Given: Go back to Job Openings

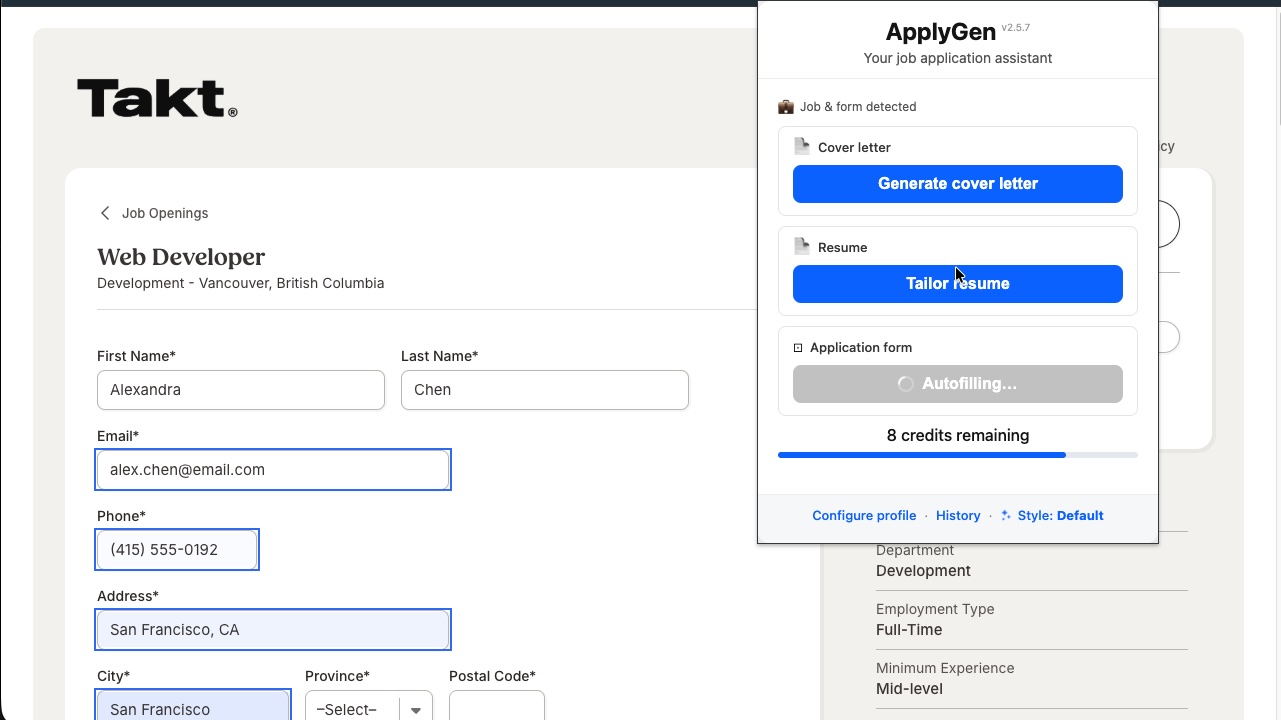Looking at the screenshot, I should click(165, 213).
